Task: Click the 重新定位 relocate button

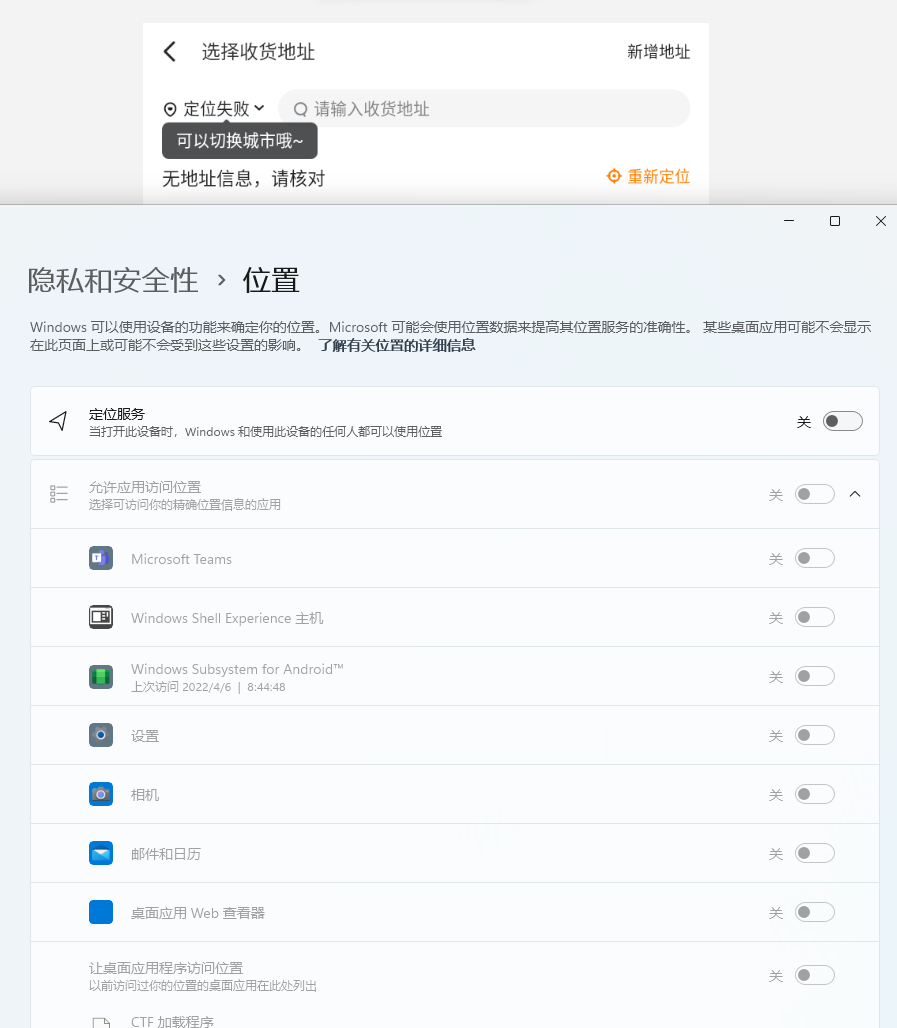Action: (648, 176)
